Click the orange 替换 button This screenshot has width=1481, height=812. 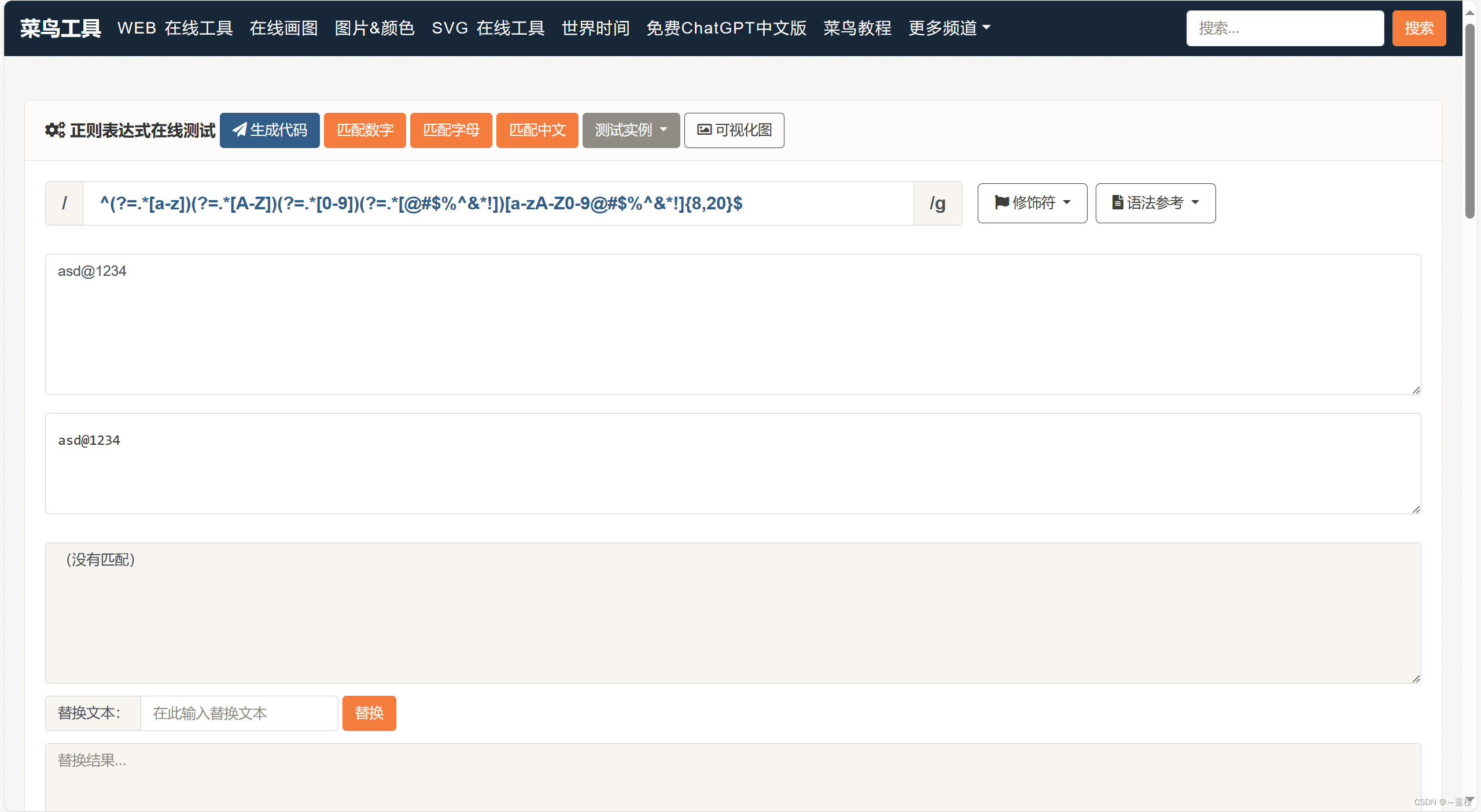click(369, 713)
